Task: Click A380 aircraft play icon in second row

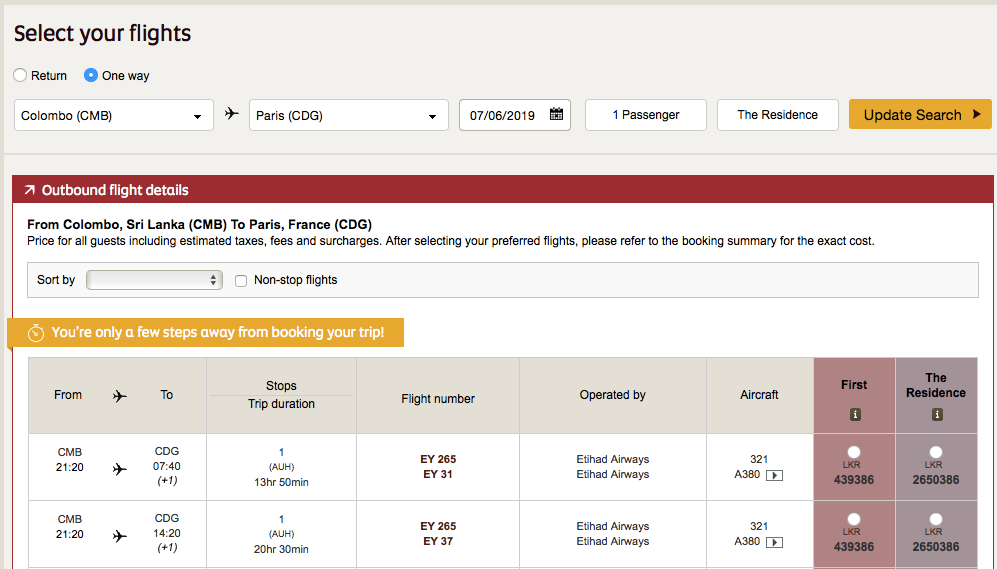Action: pyautogui.click(x=774, y=542)
